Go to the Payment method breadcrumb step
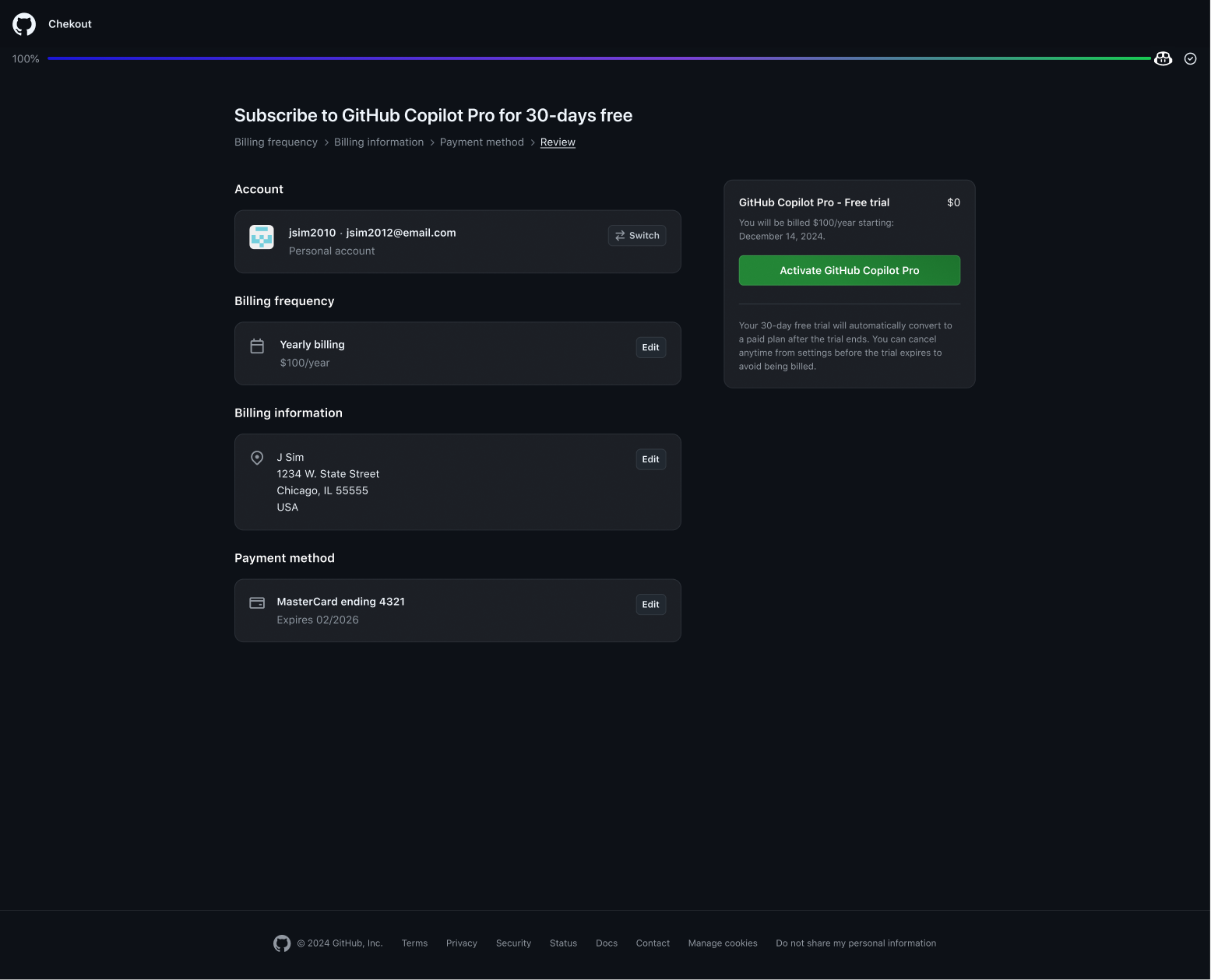The width and height of the screenshot is (1211, 980). pyautogui.click(x=481, y=142)
